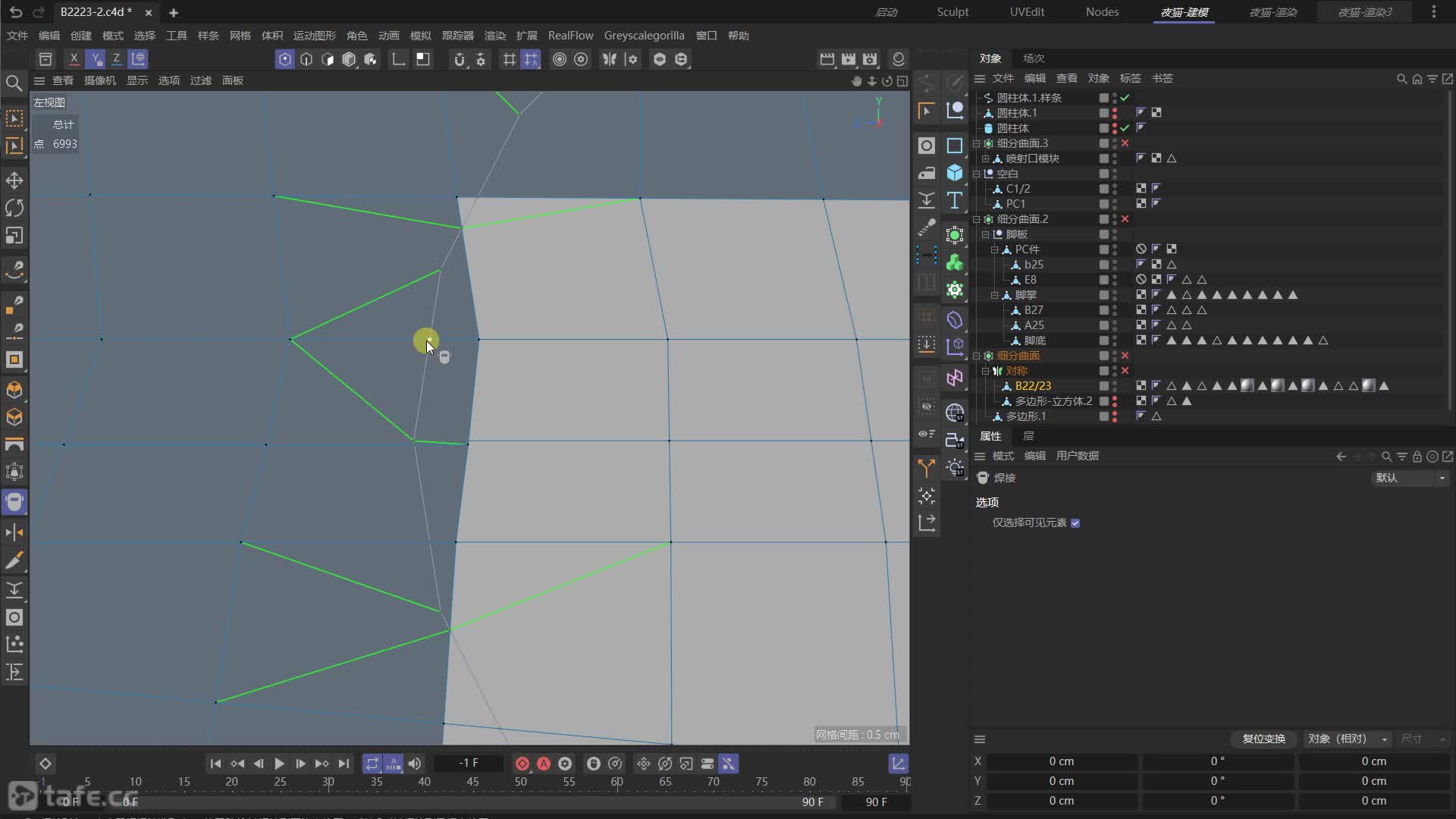This screenshot has height=819, width=1456.
Task: Open the 摄像机 viewport menu
Action: tap(99, 80)
